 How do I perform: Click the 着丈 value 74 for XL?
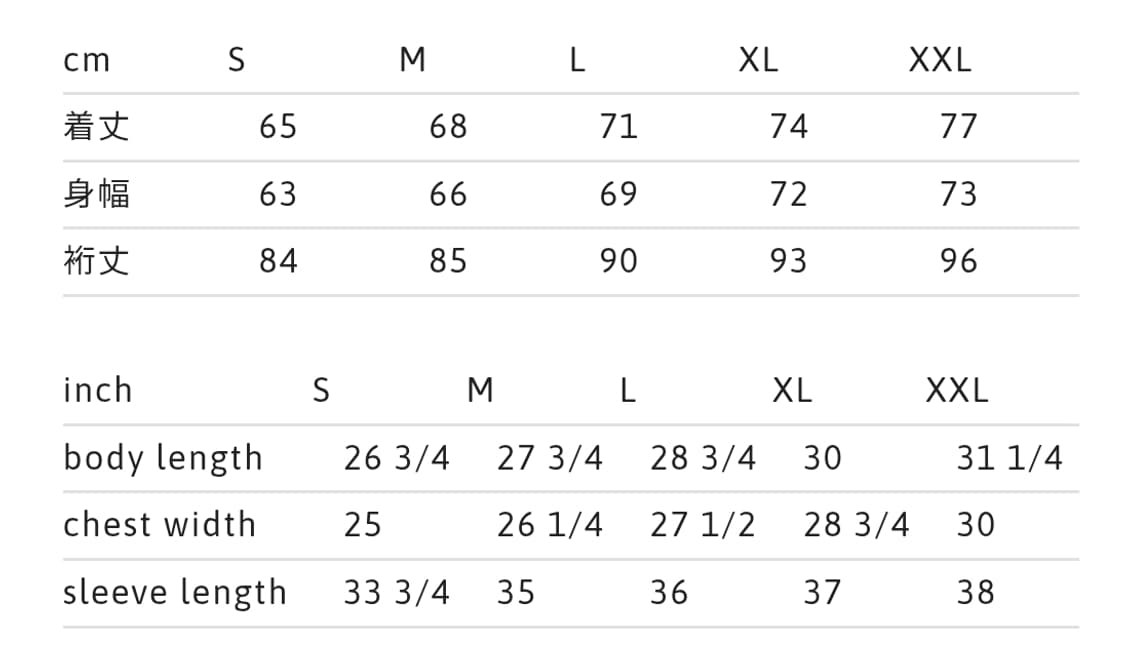tap(788, 127)
